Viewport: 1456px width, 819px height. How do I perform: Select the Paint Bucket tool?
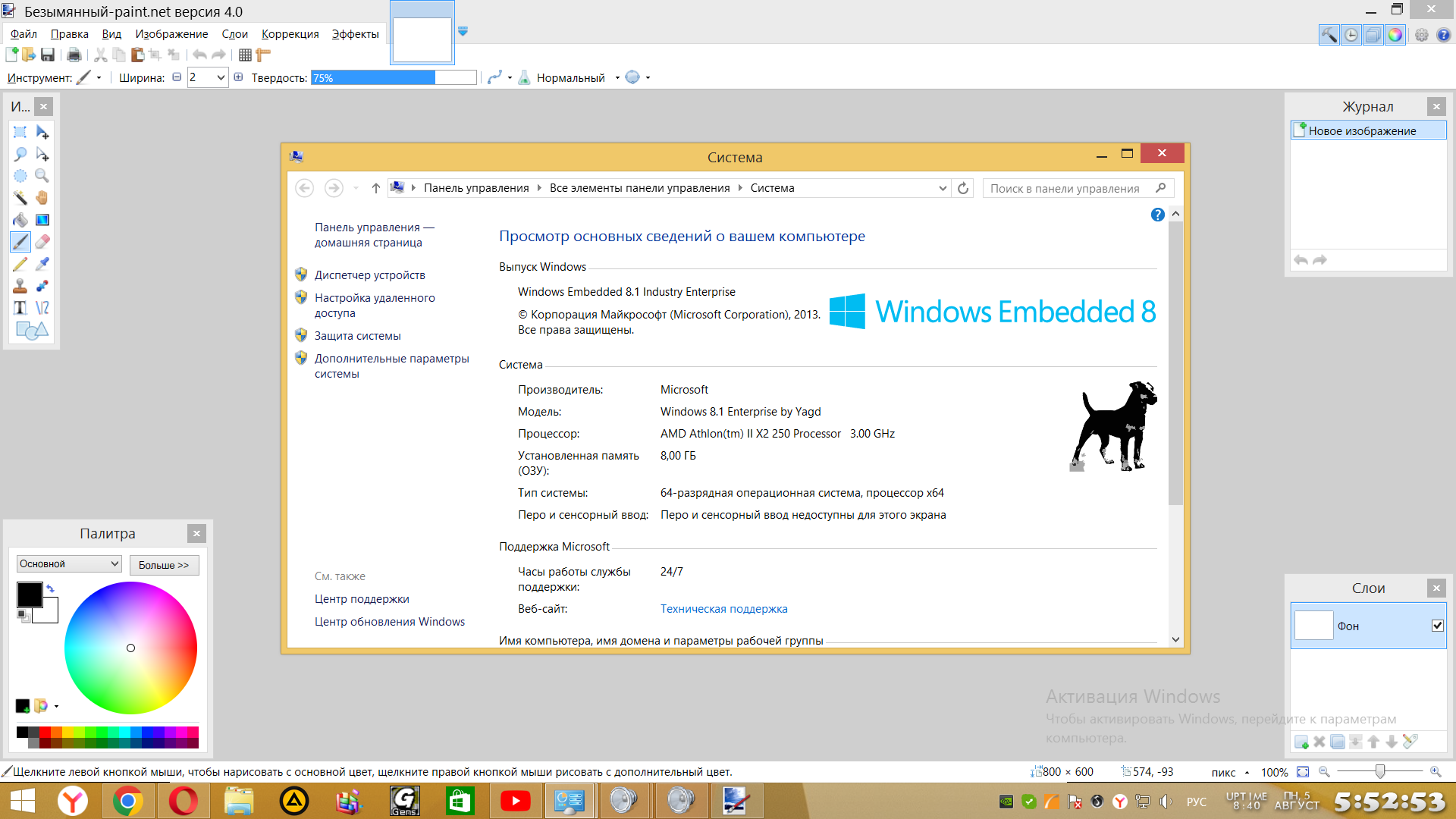(20, 221)
